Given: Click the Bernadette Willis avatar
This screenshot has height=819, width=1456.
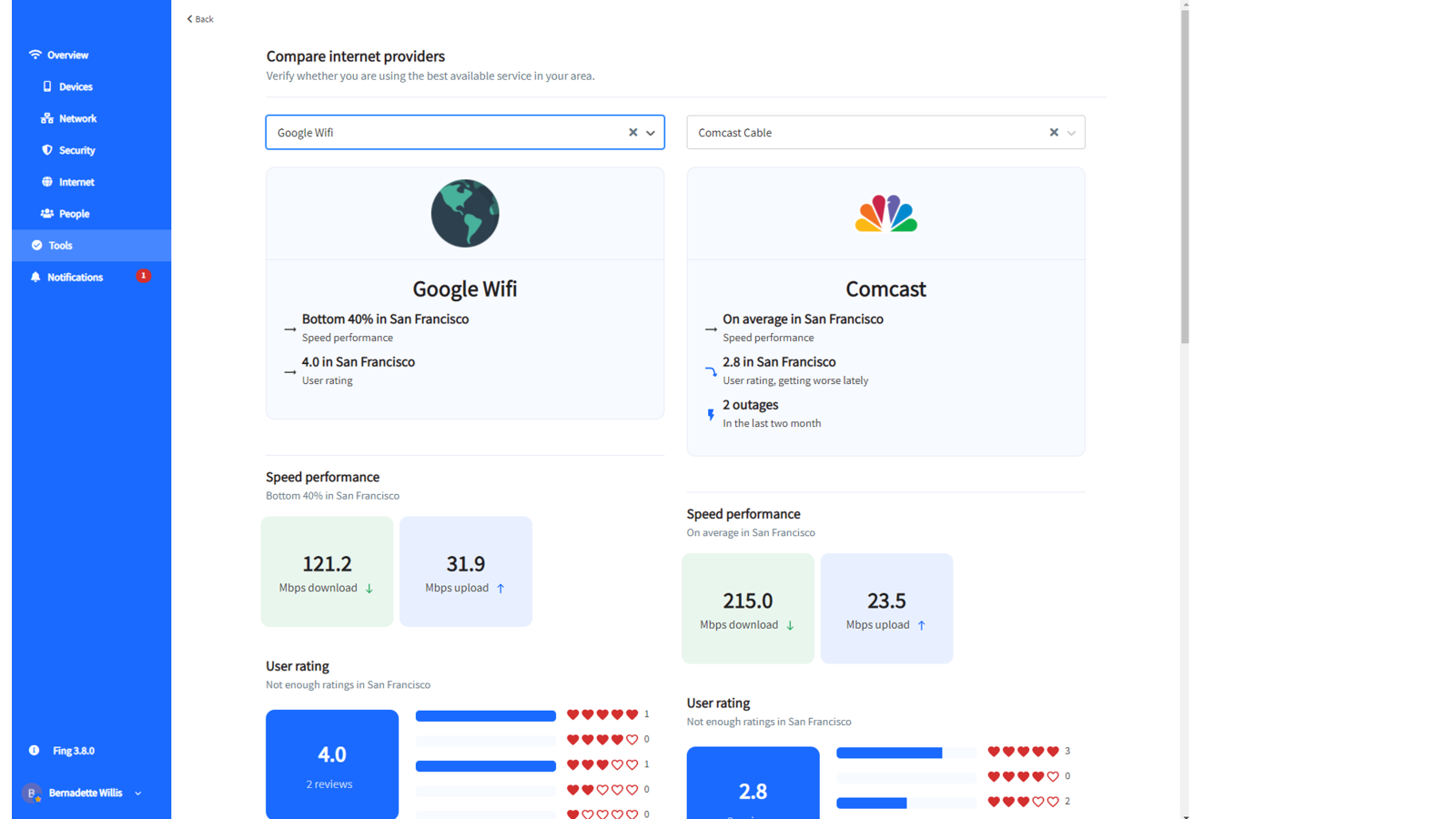Looking at the screenshot, I should pos(32,794).
